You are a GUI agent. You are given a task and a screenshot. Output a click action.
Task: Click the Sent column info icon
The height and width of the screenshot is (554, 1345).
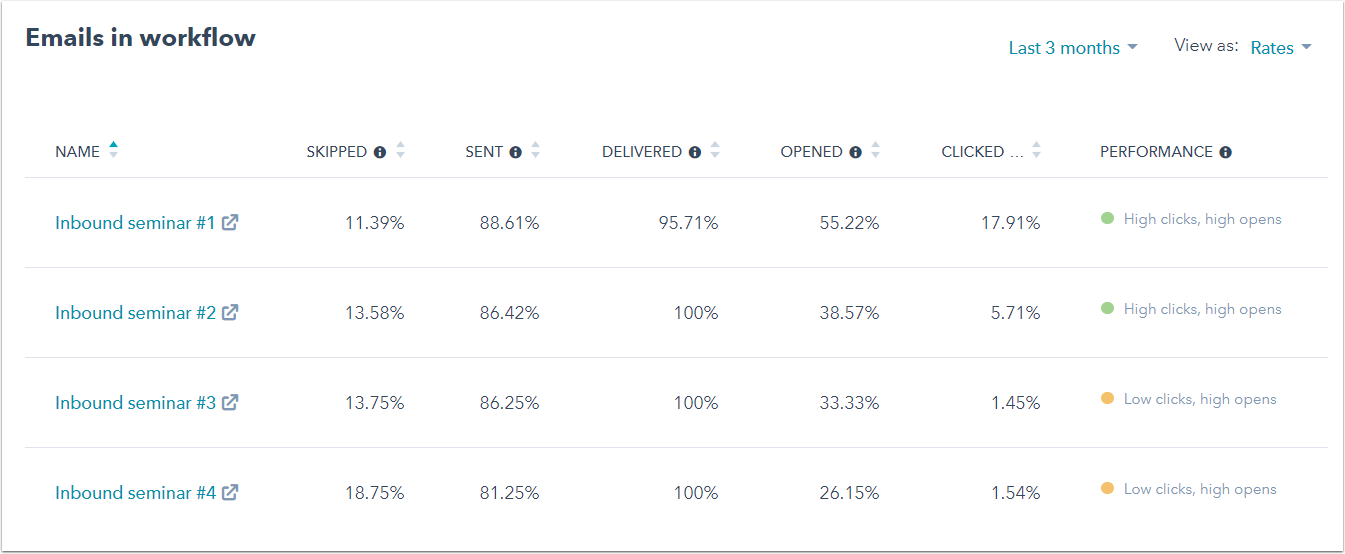(x=516, y=153)
